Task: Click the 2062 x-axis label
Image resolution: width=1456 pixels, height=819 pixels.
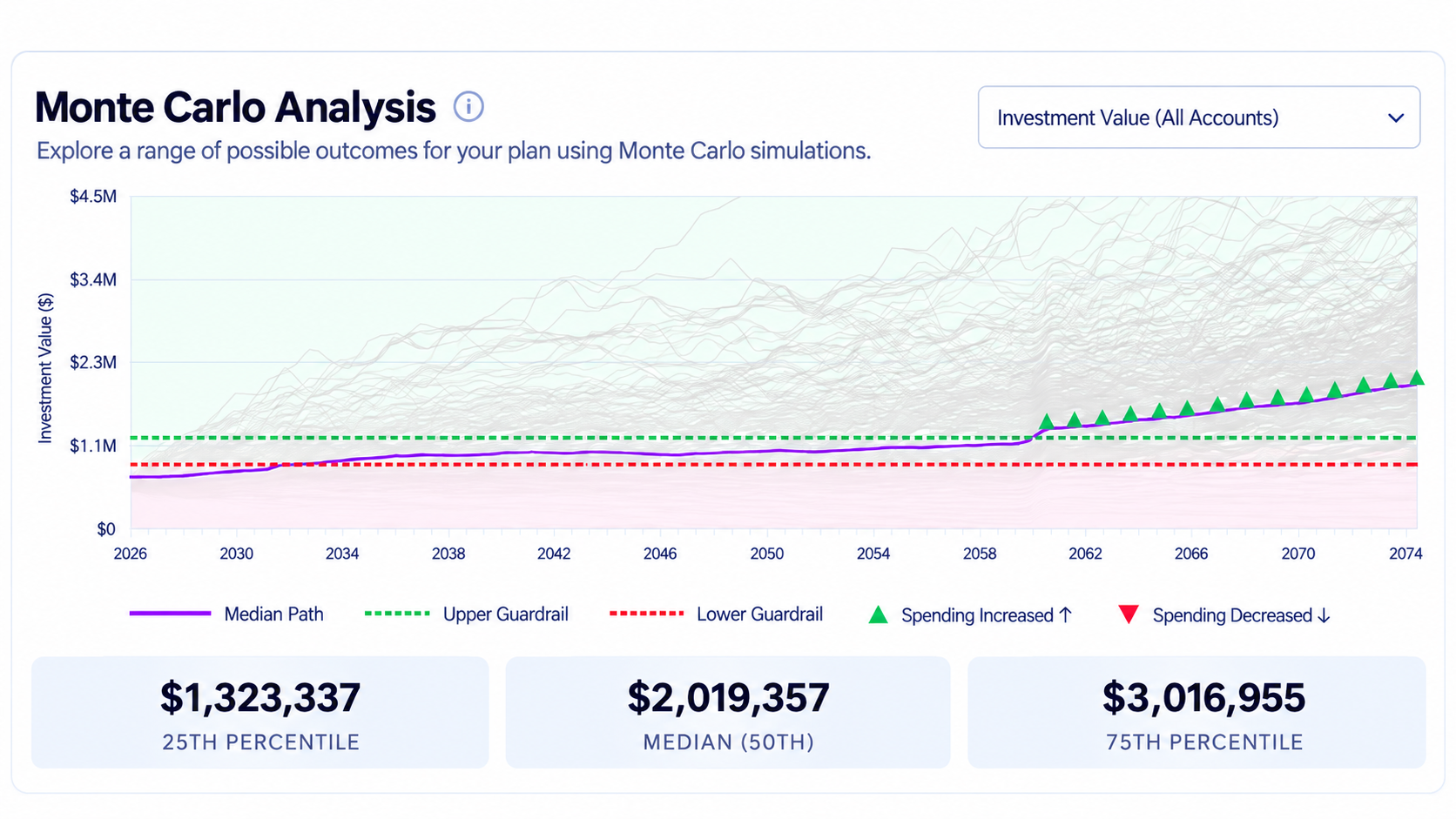Action: (1085, 554)
